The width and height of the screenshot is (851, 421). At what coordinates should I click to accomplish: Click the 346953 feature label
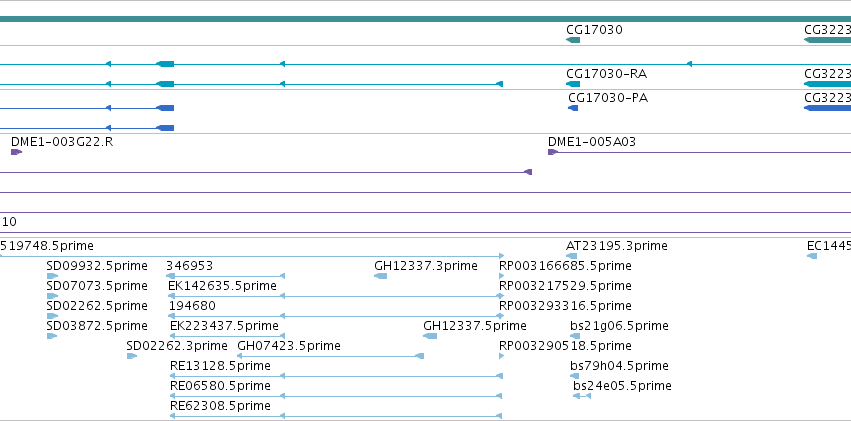click(x=189, y=266)
